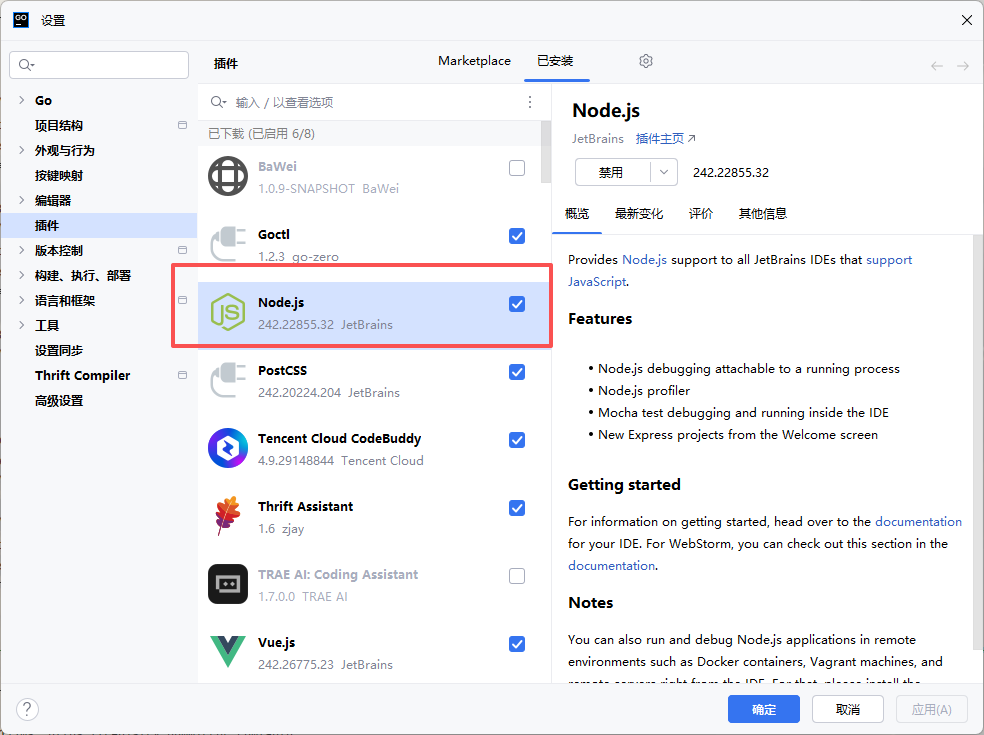Click the GoLand app icon in title bar
The height and width of the screenshot is (735, 984).
pos(21,19)
